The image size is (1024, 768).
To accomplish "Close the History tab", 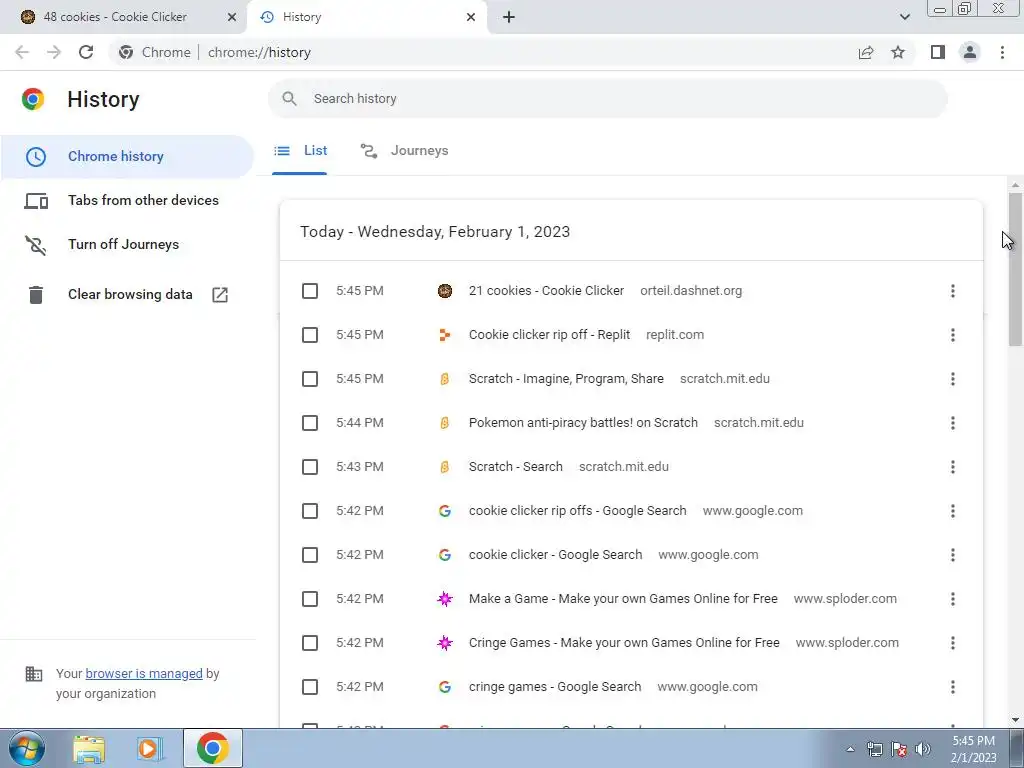I will click(471, 17).
